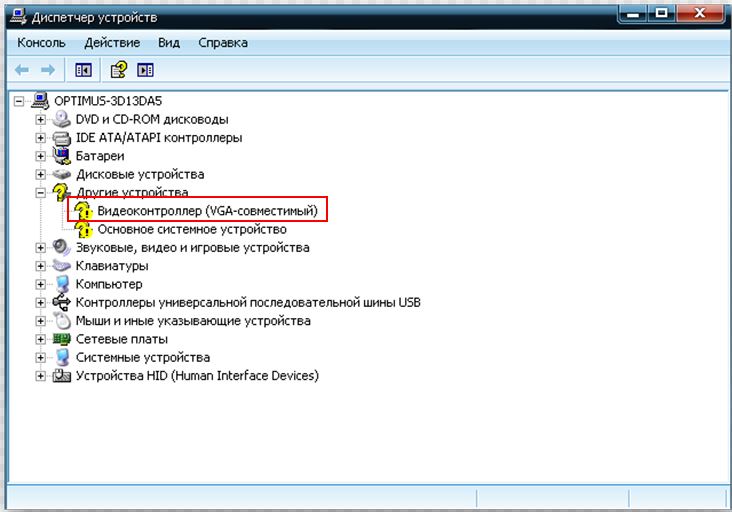Select the Системные устройства label
732x512 pixels.
[143, 358]
